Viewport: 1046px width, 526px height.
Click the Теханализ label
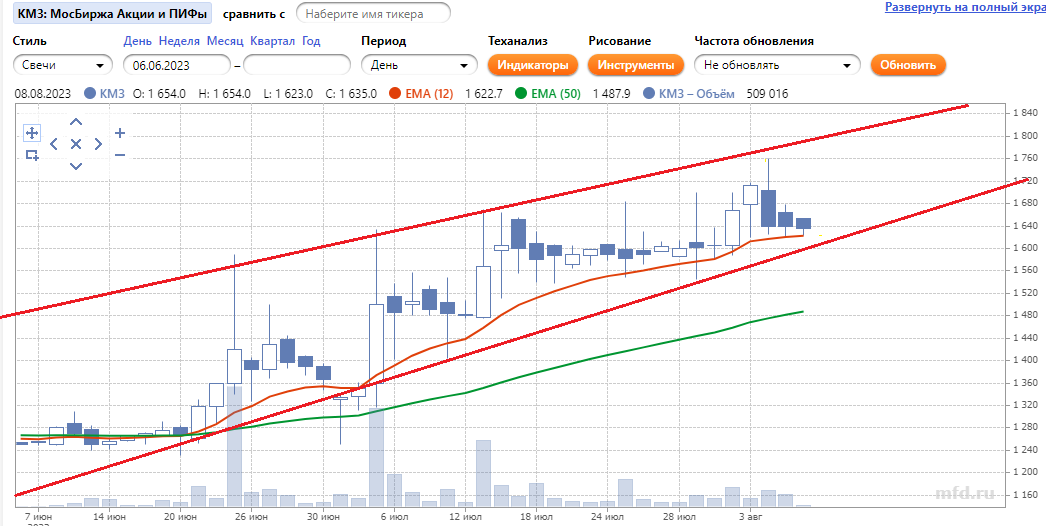(518, 41)
